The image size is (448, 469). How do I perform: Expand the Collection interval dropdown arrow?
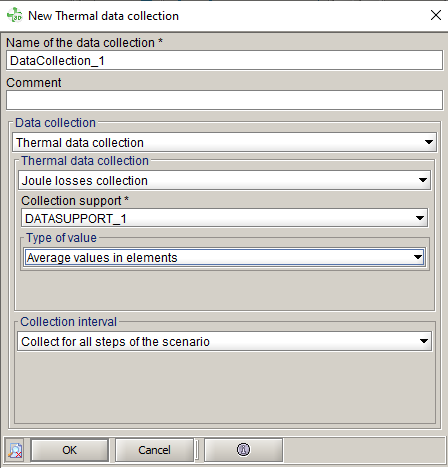coord(424,341)
